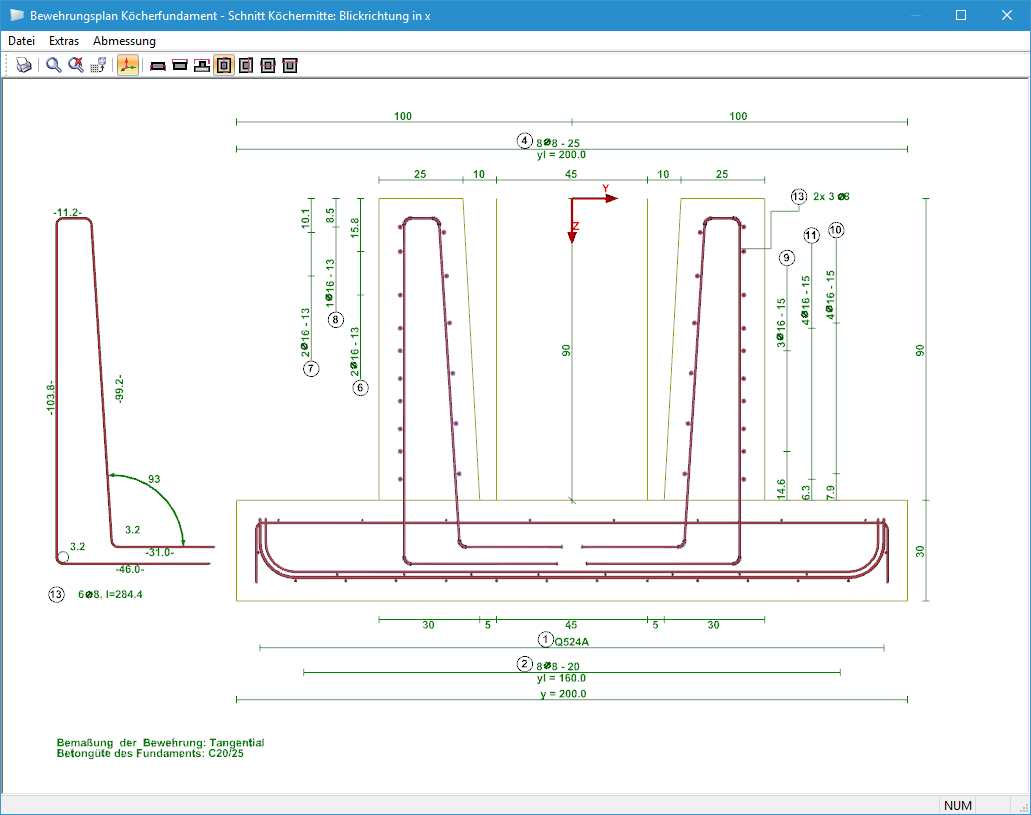Click the '8ø8 - 25' top reinforcement label

(x=558, y=143)
